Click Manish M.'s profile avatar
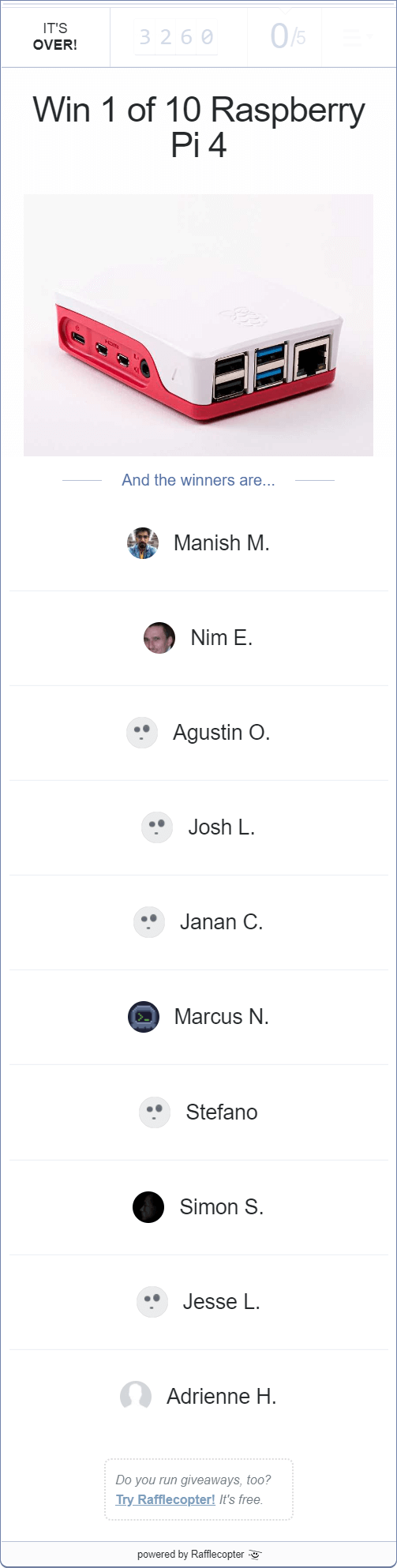This screenshot has height=1568, width=397. click(x=143, y=543)
